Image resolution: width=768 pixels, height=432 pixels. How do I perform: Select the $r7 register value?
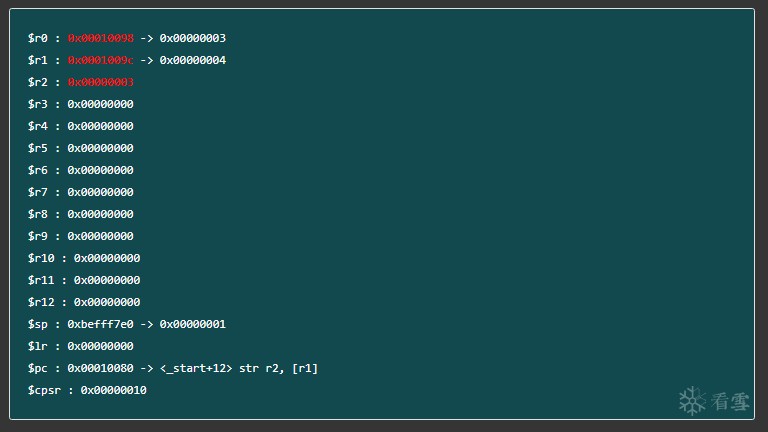tap(100, 192)
